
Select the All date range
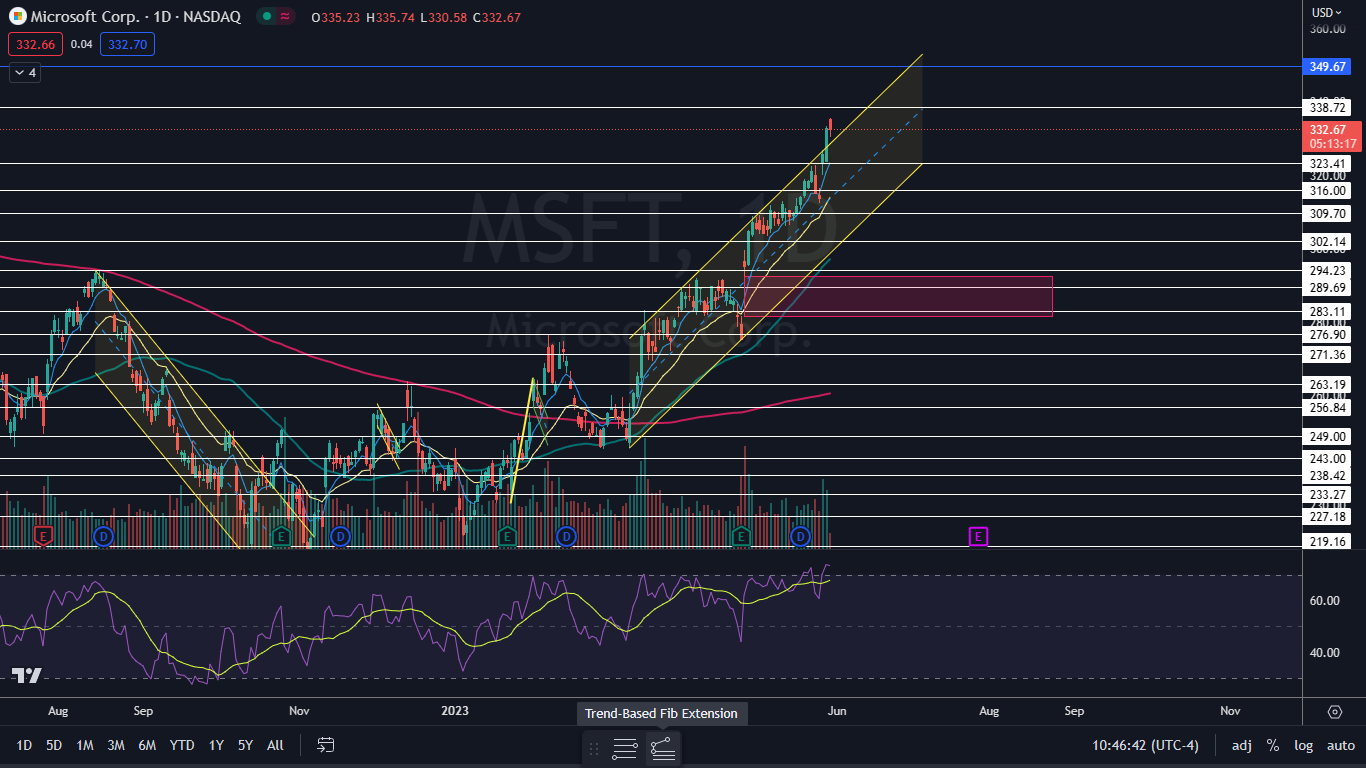pos(275,745)
